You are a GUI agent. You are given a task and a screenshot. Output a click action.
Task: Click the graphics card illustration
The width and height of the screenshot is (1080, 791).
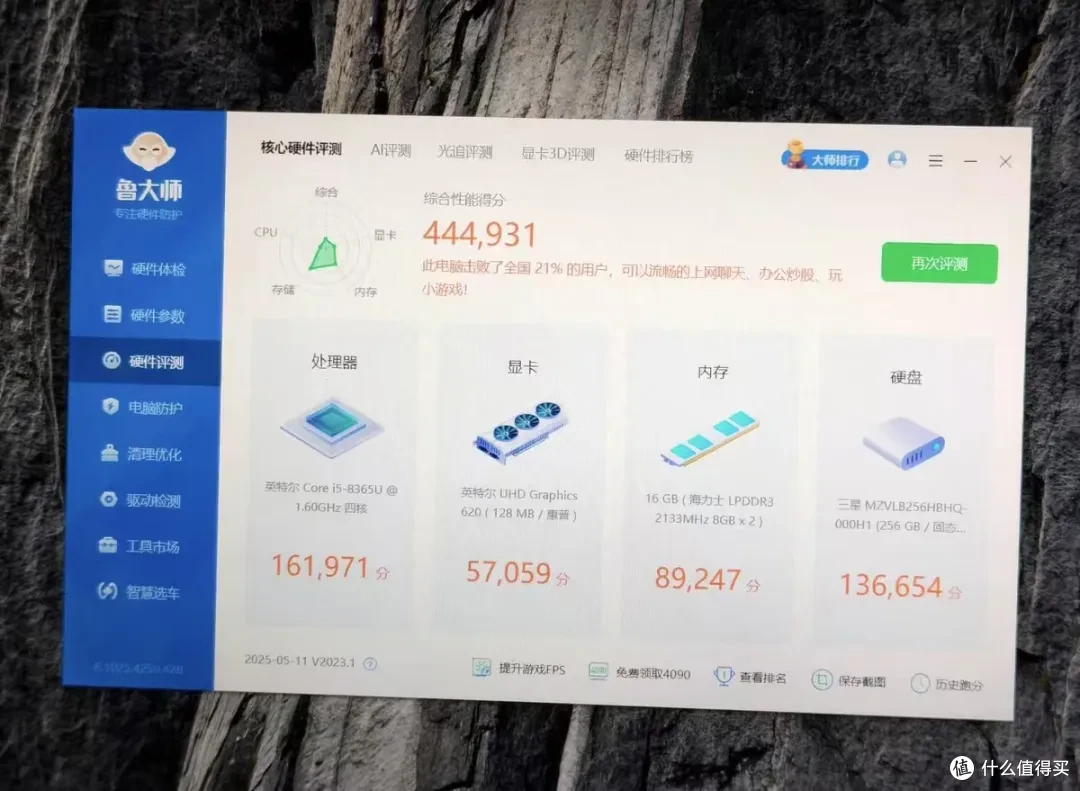pos(521,432)
